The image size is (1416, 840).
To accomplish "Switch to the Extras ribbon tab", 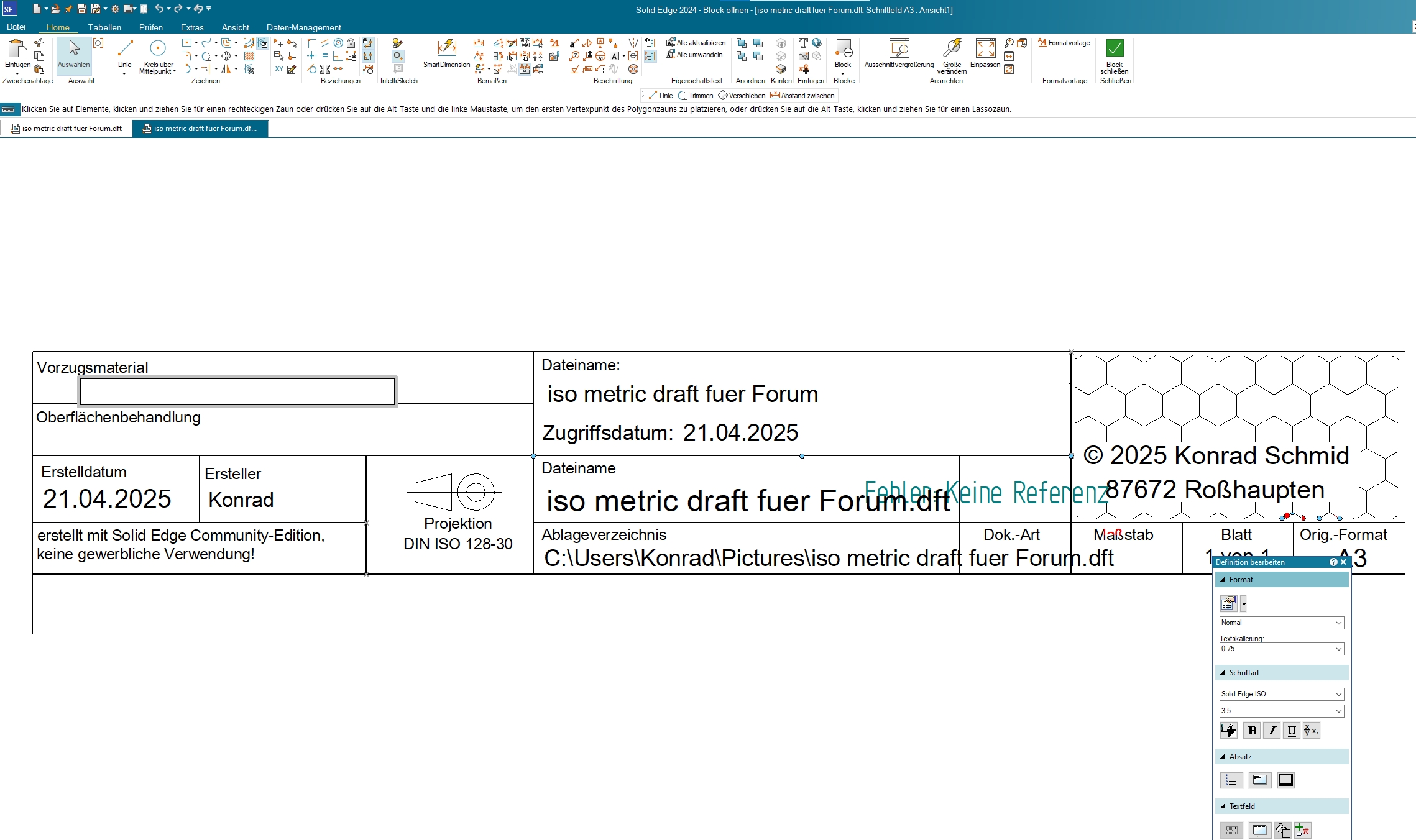I will (192, 27).
